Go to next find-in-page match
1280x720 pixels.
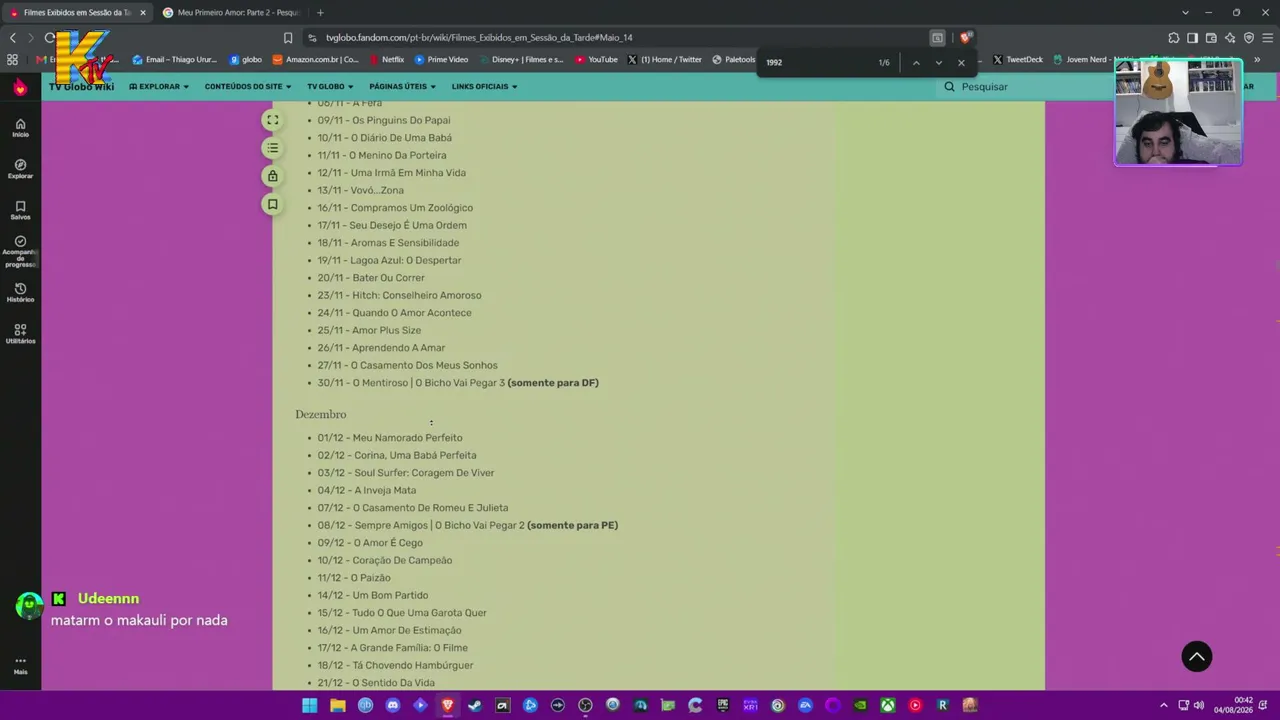click(x=938, y=62)
